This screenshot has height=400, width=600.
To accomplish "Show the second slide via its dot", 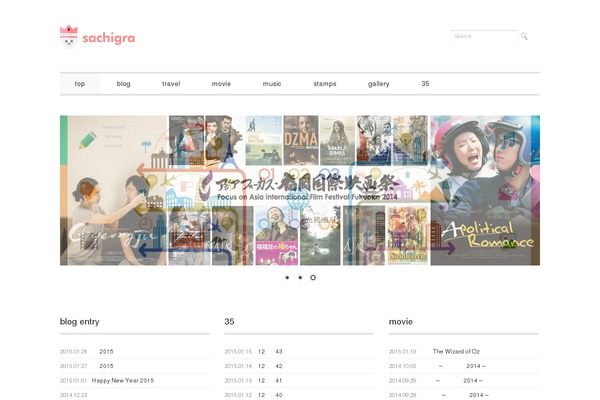I will [x=300, y=278].
